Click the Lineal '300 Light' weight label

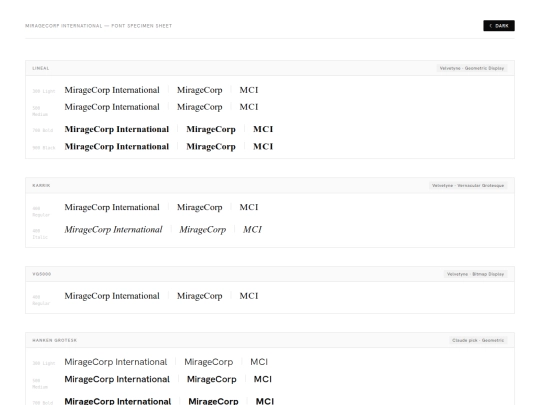44,91
